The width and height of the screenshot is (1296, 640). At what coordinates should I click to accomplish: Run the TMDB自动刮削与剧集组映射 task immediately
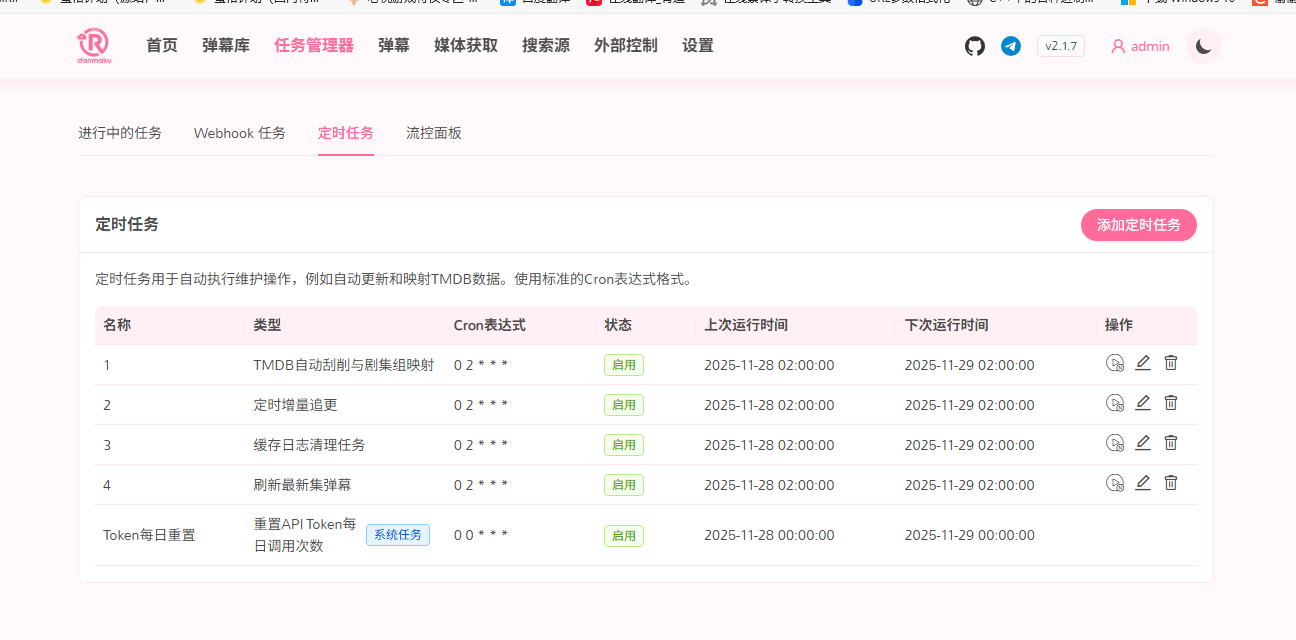pyautogui.click(x=1115, y=363)
